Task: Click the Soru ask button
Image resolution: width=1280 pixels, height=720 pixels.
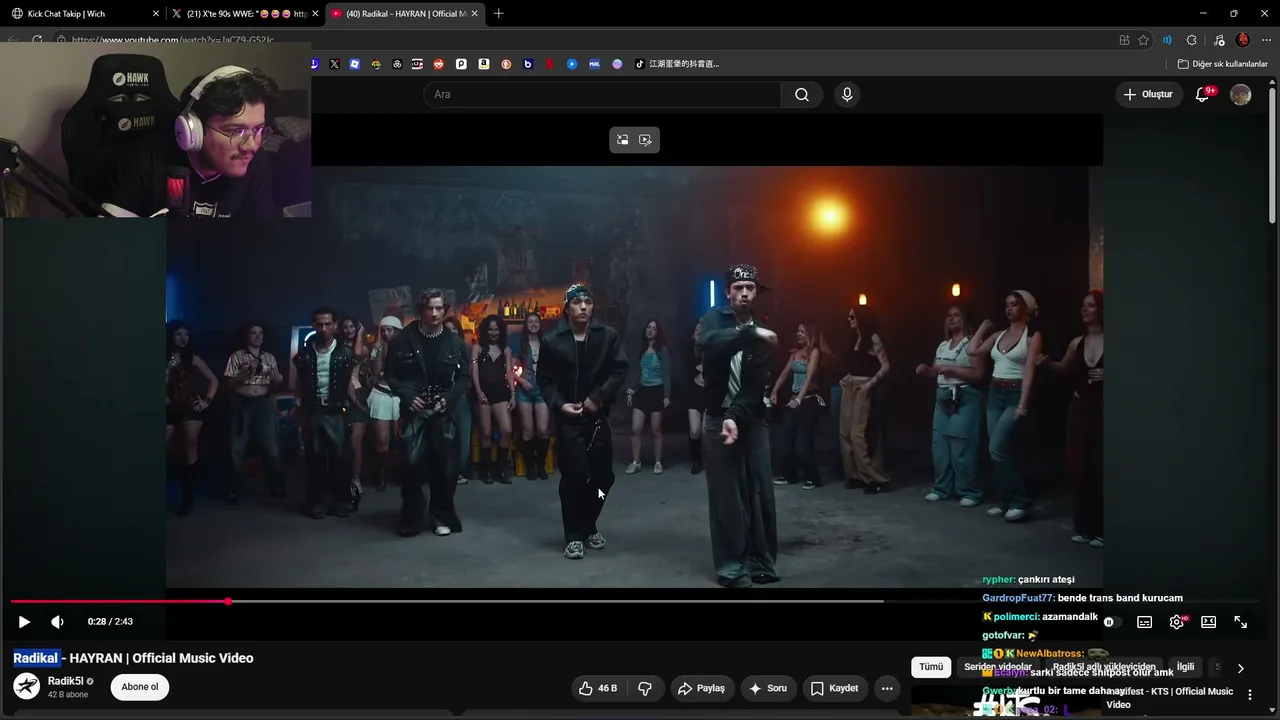Action: (767, 688)
